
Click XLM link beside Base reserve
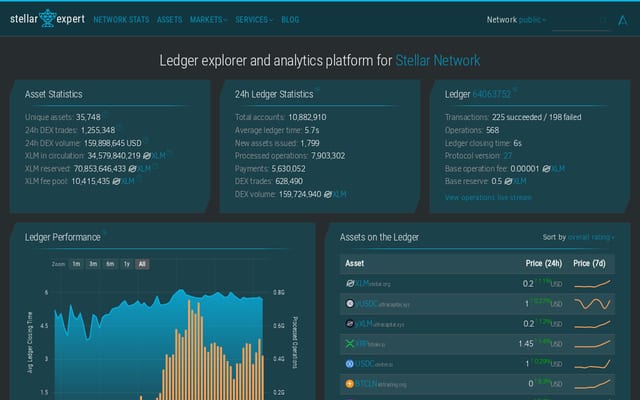(520, 181)
